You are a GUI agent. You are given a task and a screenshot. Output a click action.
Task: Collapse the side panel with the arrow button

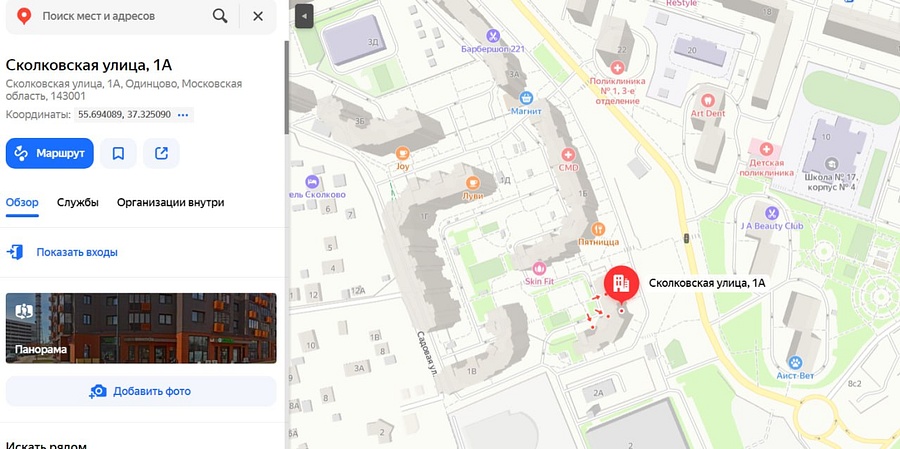(304, 17)
